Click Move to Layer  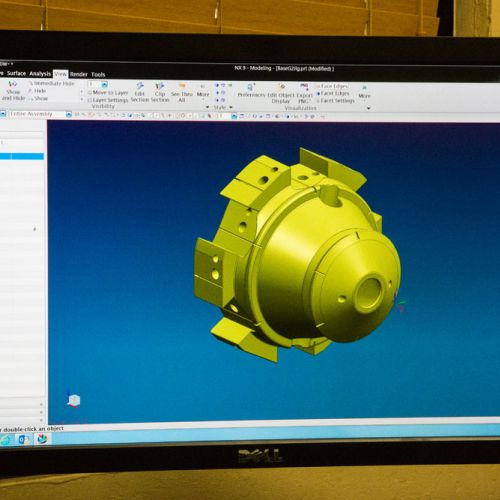(x=108, y=92)
